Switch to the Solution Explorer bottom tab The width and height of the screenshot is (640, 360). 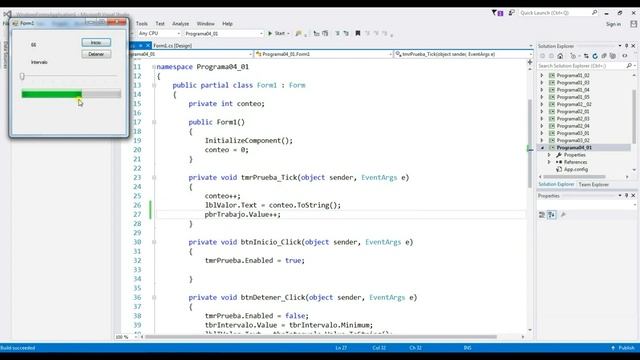[x=556, y=184]
